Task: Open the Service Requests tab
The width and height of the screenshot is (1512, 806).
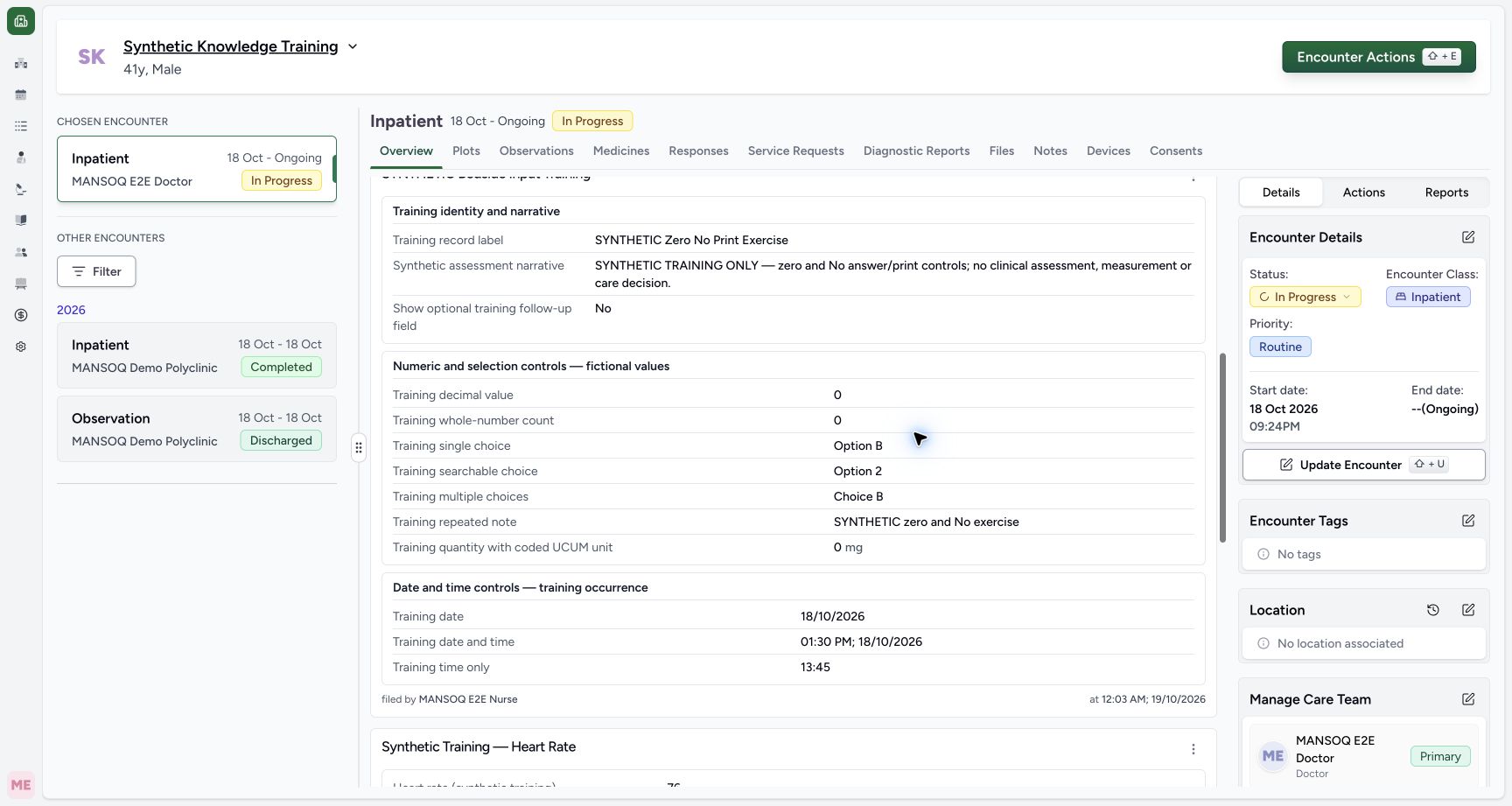Action: [x=796, y=151]
